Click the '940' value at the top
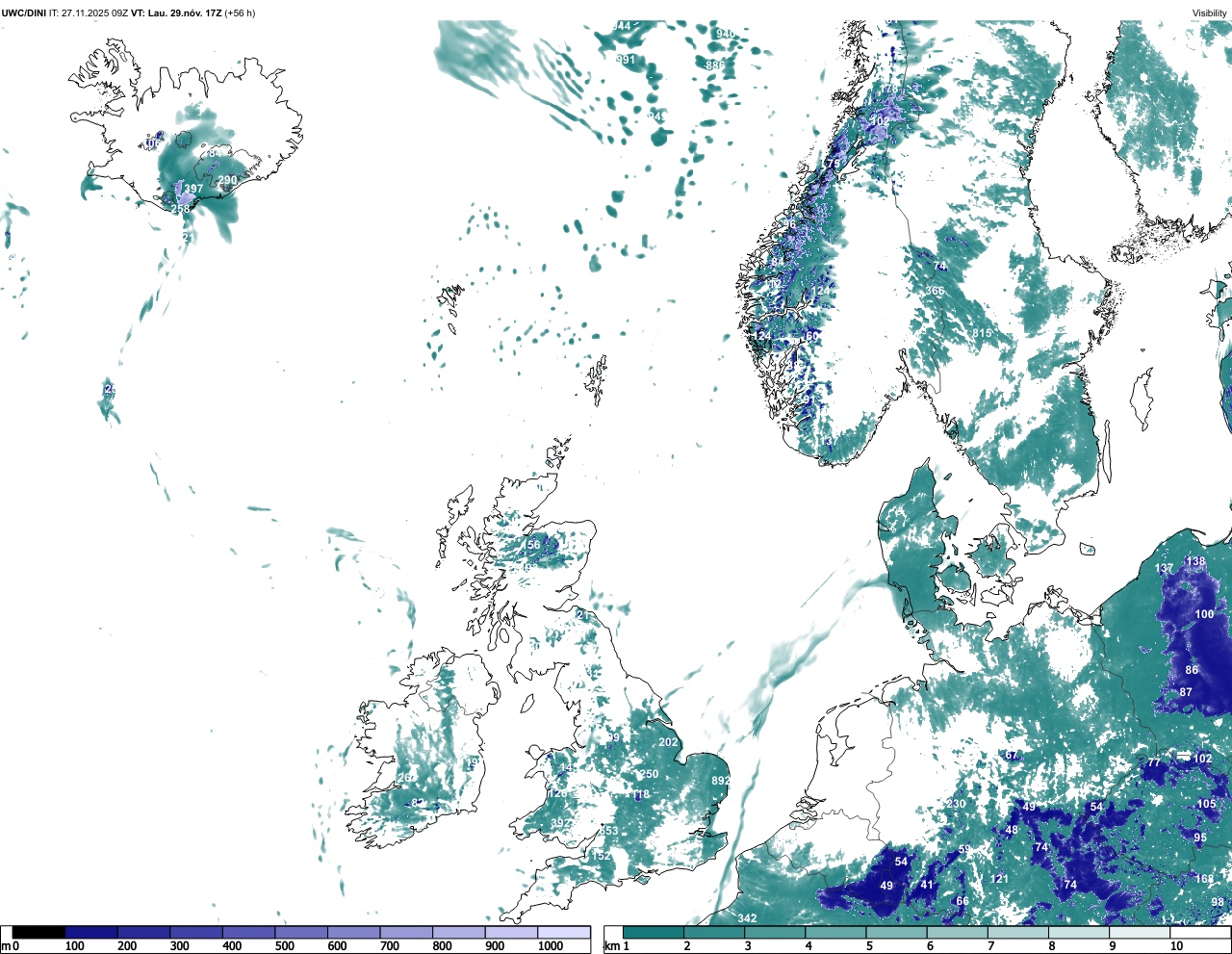Image resolution: width=1232 pixels, height=954 pixels. coord(726,34)
